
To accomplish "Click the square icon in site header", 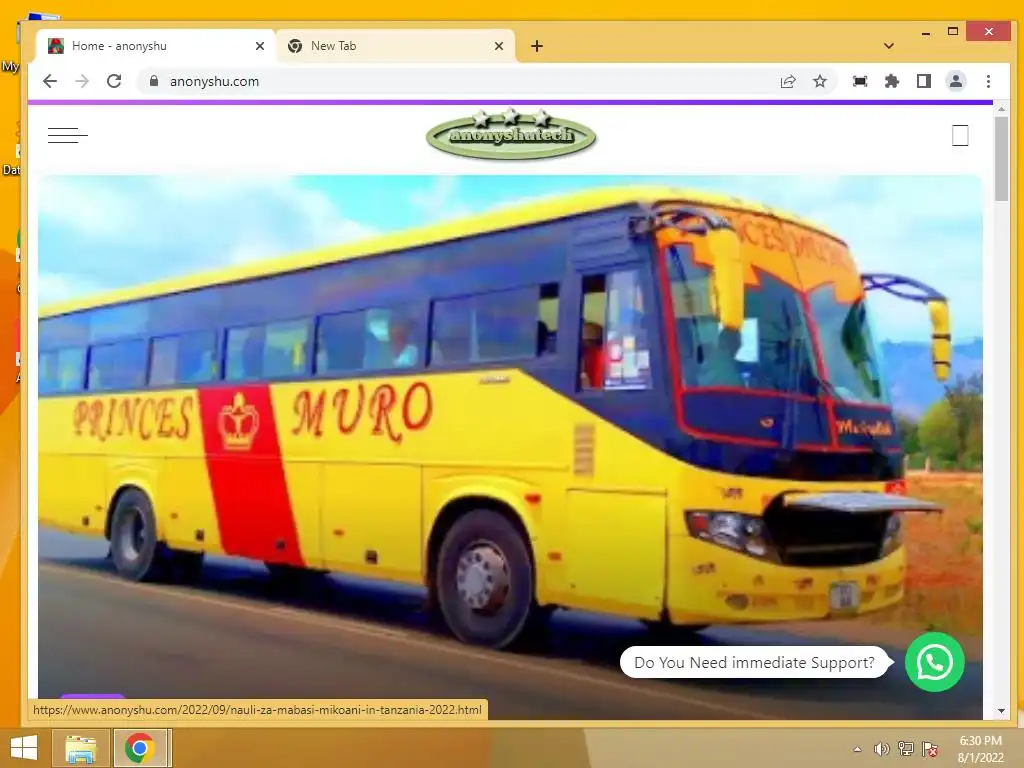I will click(960, 135).
